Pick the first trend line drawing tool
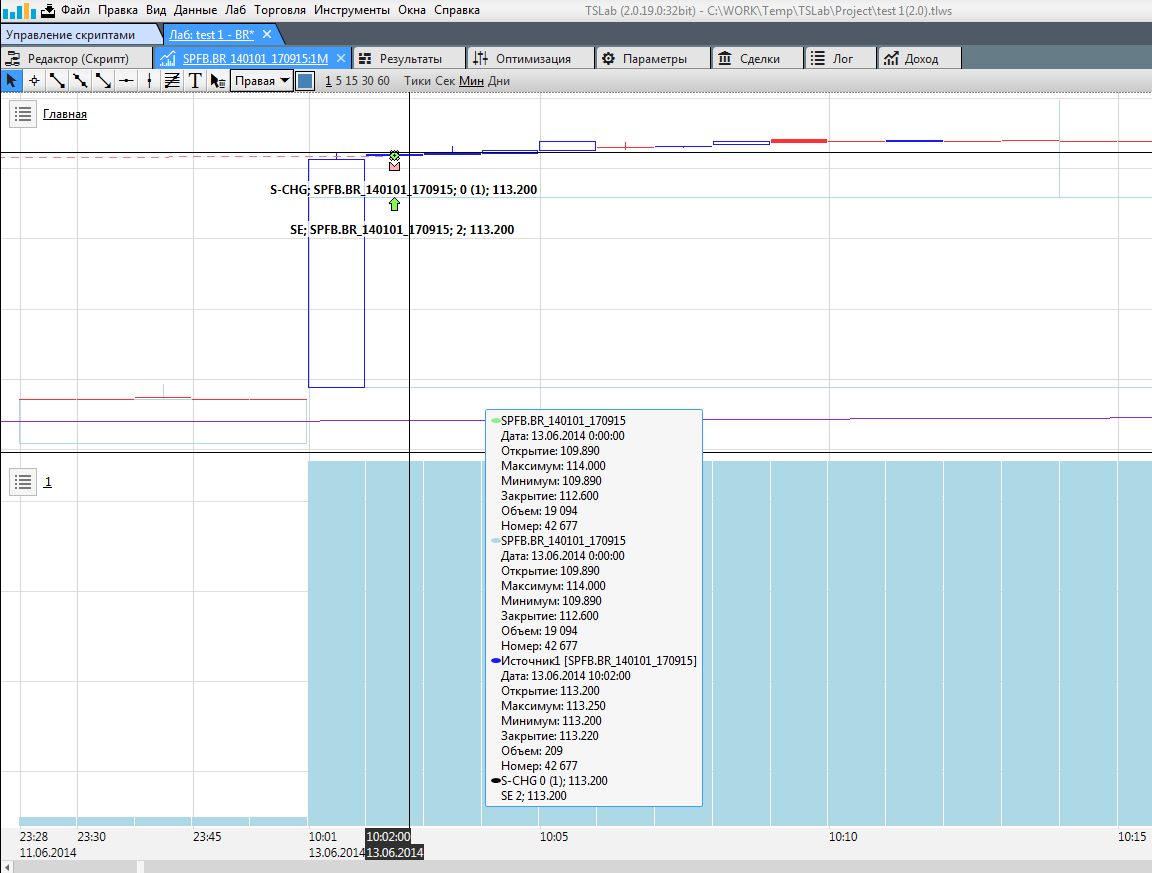Screen dimensions: 1152x873 point(57,81)
